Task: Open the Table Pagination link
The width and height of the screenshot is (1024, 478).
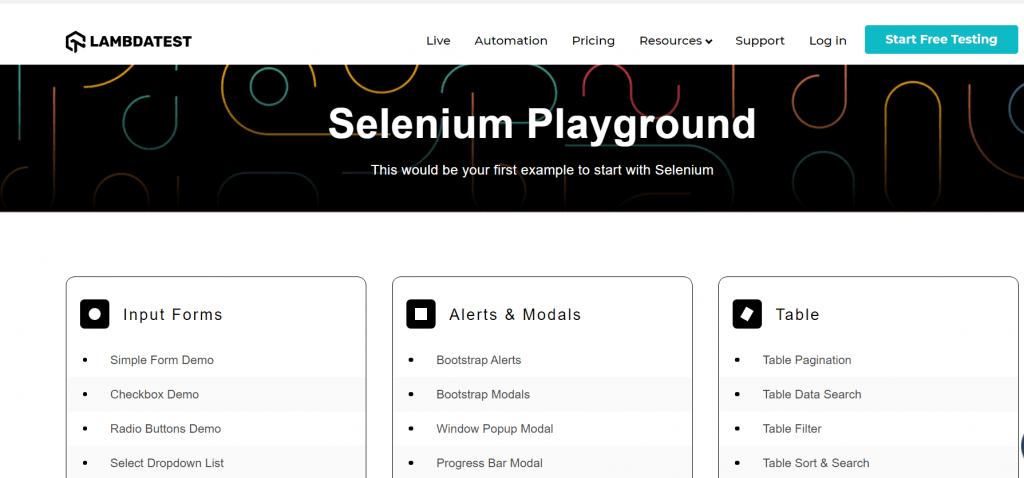Action: click(x=807, y=360)
